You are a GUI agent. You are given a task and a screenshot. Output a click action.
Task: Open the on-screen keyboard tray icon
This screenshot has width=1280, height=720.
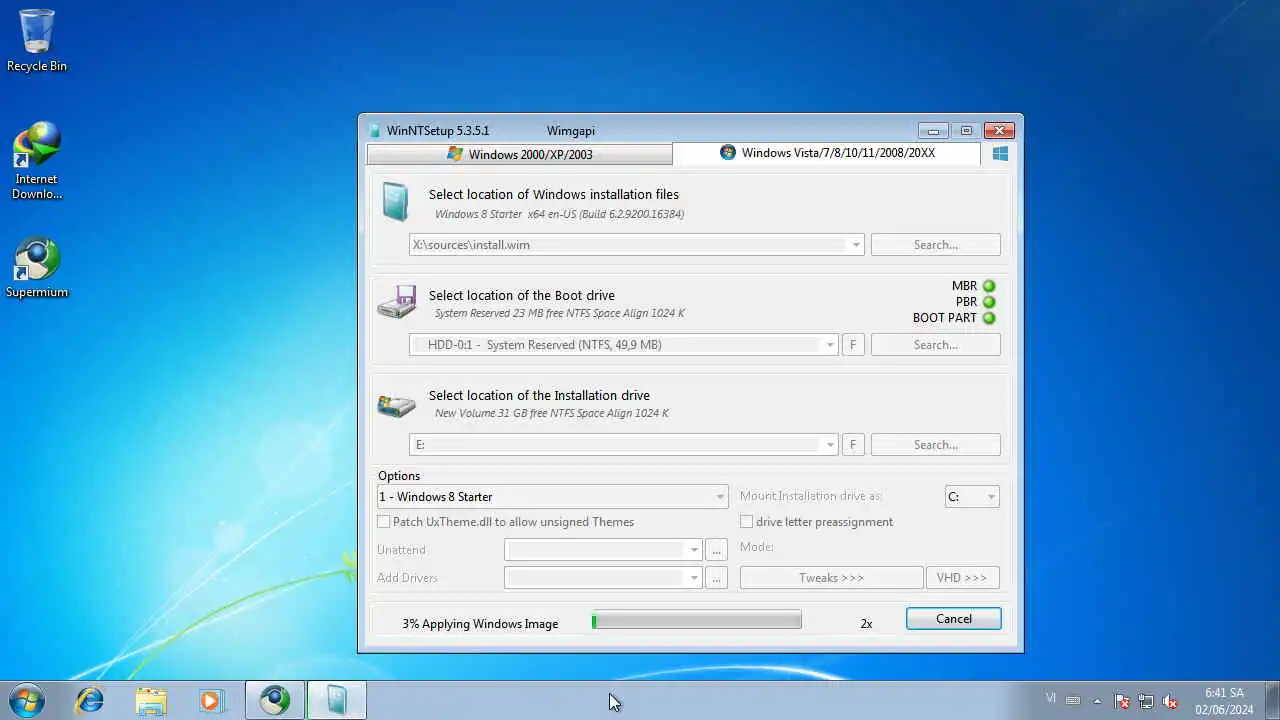click(x=1073, y=700)
